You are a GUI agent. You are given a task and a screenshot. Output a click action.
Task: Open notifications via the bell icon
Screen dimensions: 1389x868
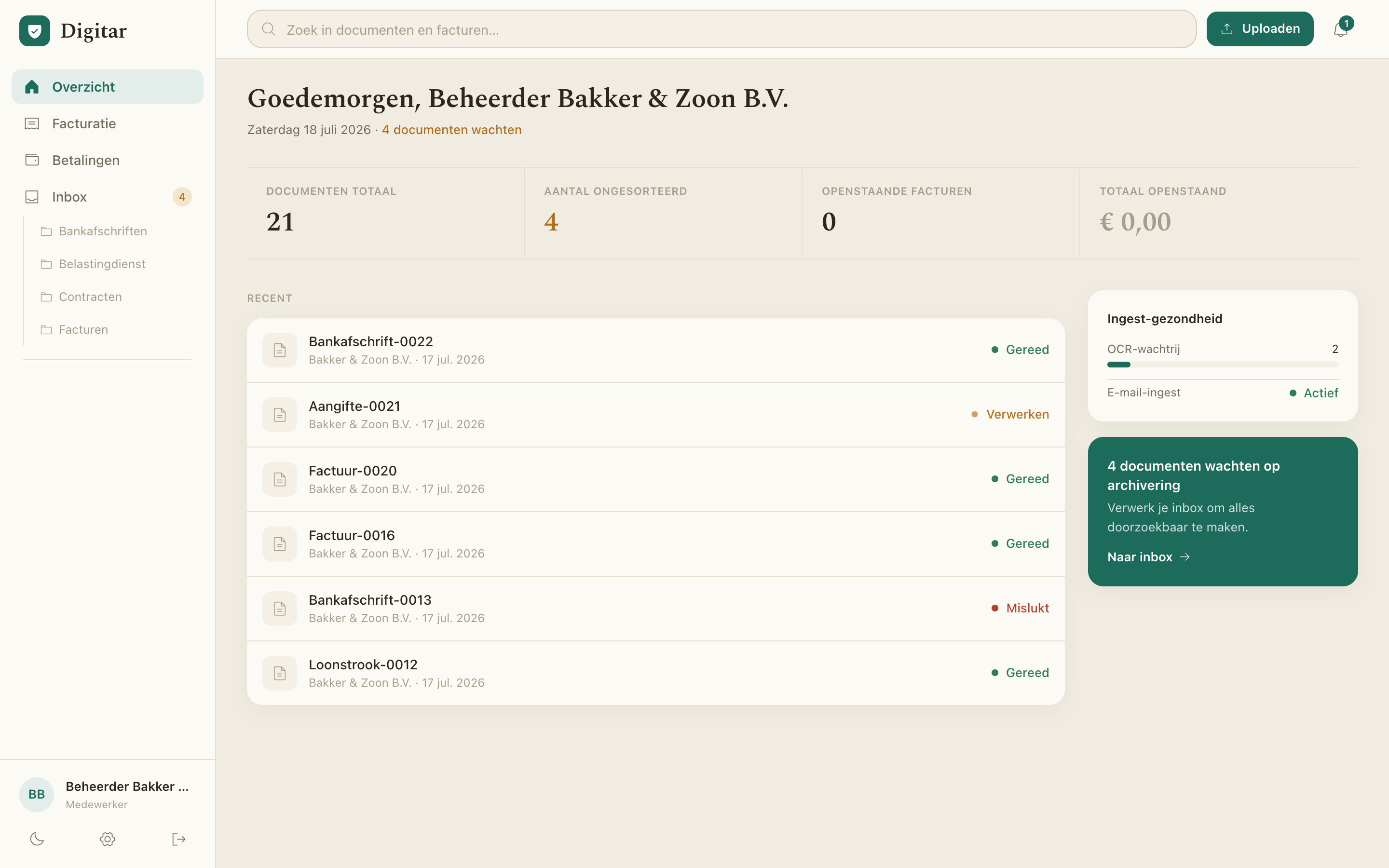pos(1340,29)
